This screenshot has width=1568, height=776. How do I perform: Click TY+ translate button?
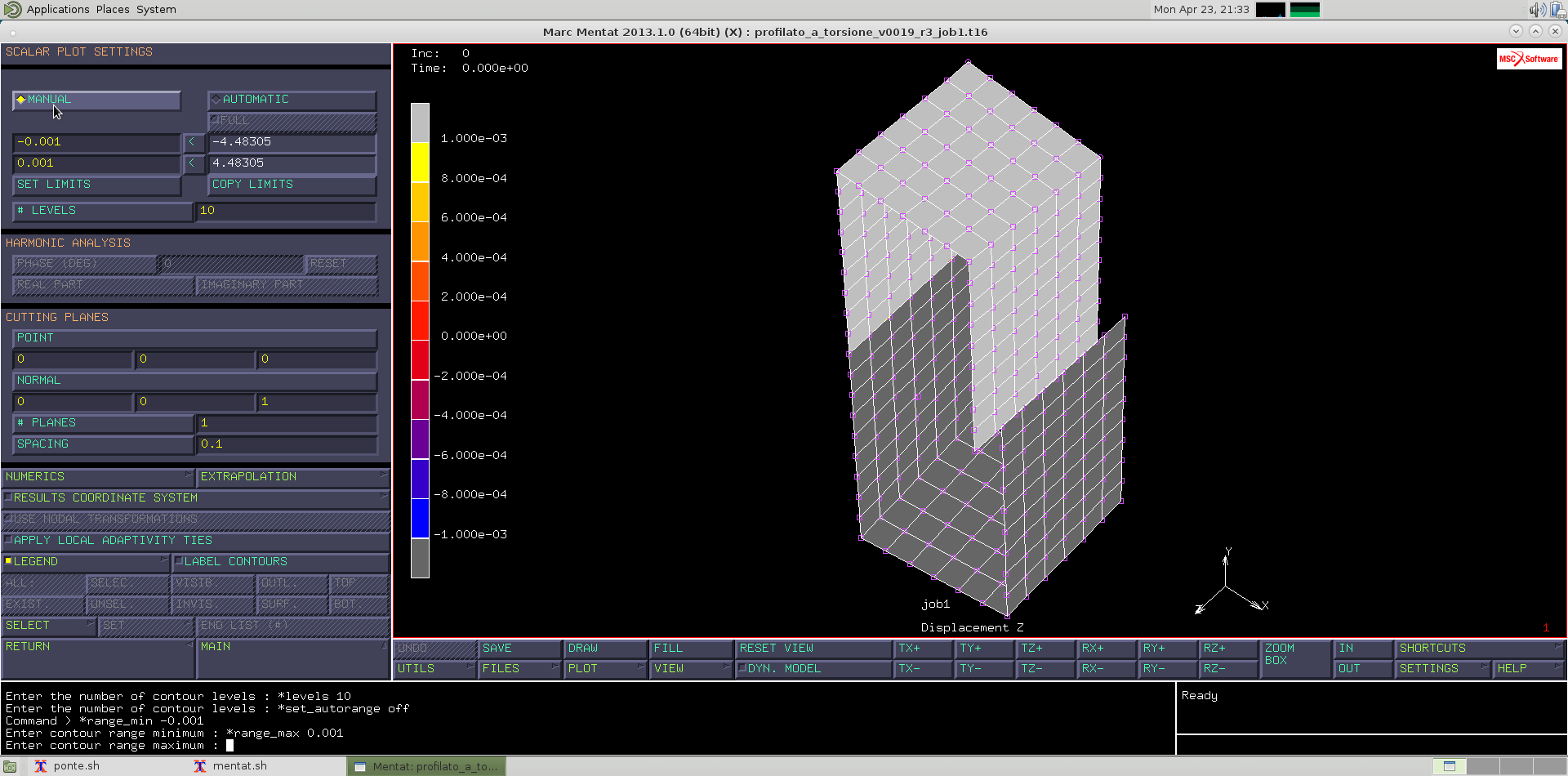pos(984,649)
